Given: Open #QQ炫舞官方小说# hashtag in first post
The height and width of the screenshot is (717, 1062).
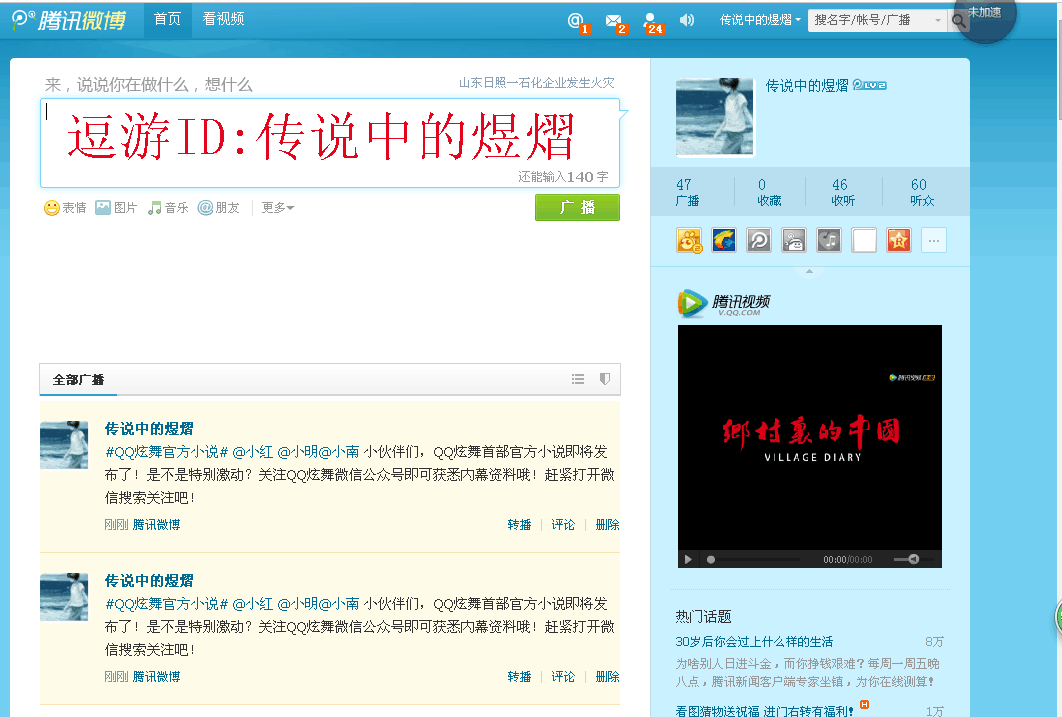Looking at the screenshot, I should [167, 452].
